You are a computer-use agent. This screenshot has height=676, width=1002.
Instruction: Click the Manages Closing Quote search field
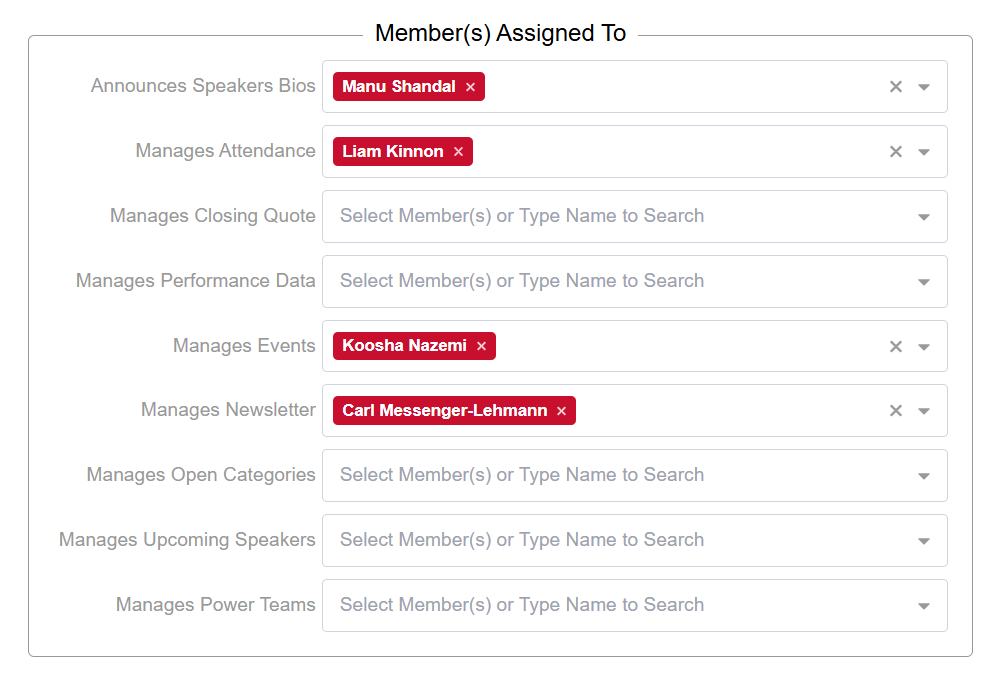[600, 216]
